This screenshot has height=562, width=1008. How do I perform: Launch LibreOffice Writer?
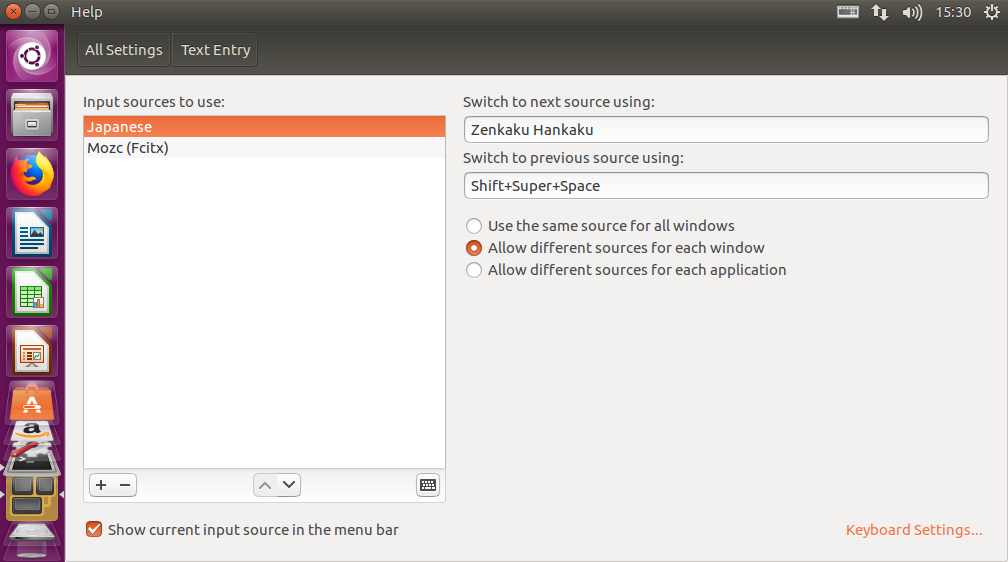click(32, 233)
